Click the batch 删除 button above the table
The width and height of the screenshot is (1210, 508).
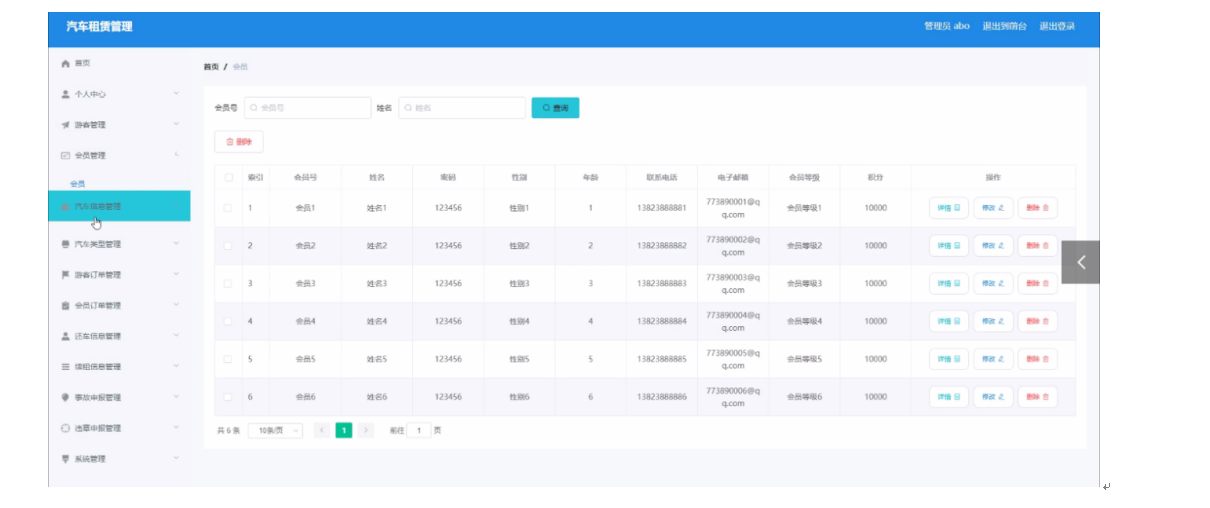239,142
